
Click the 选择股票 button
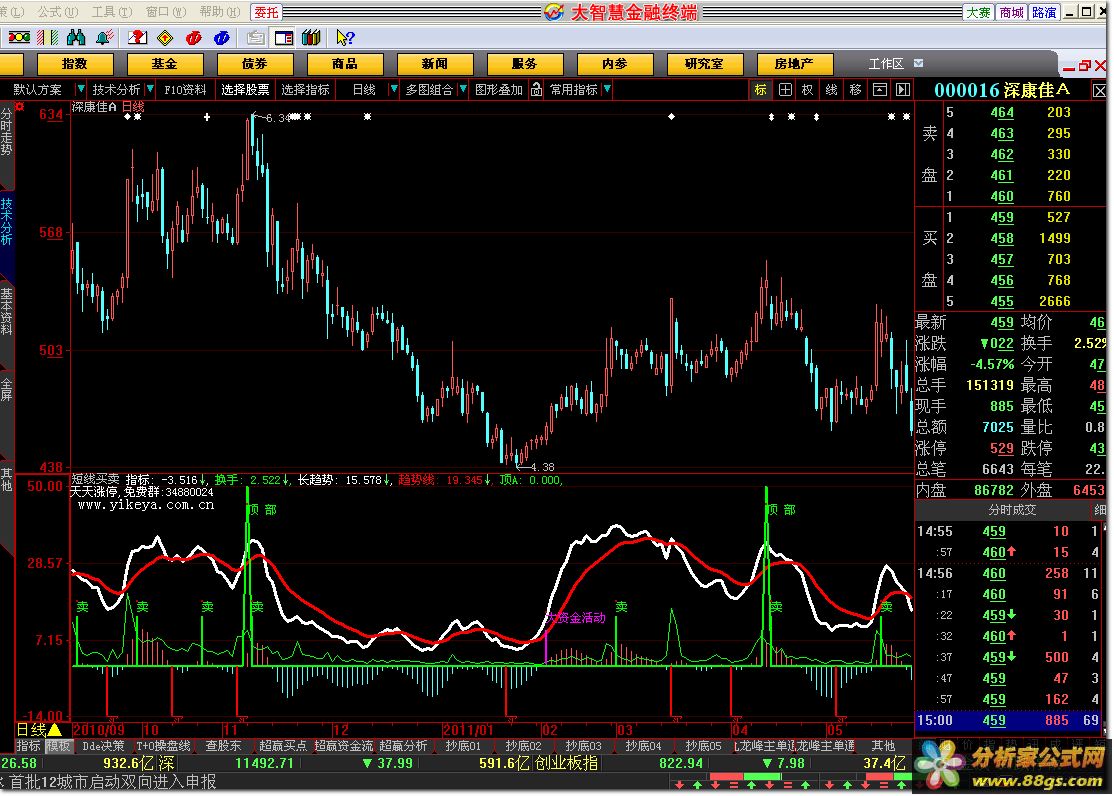(245, 90)
